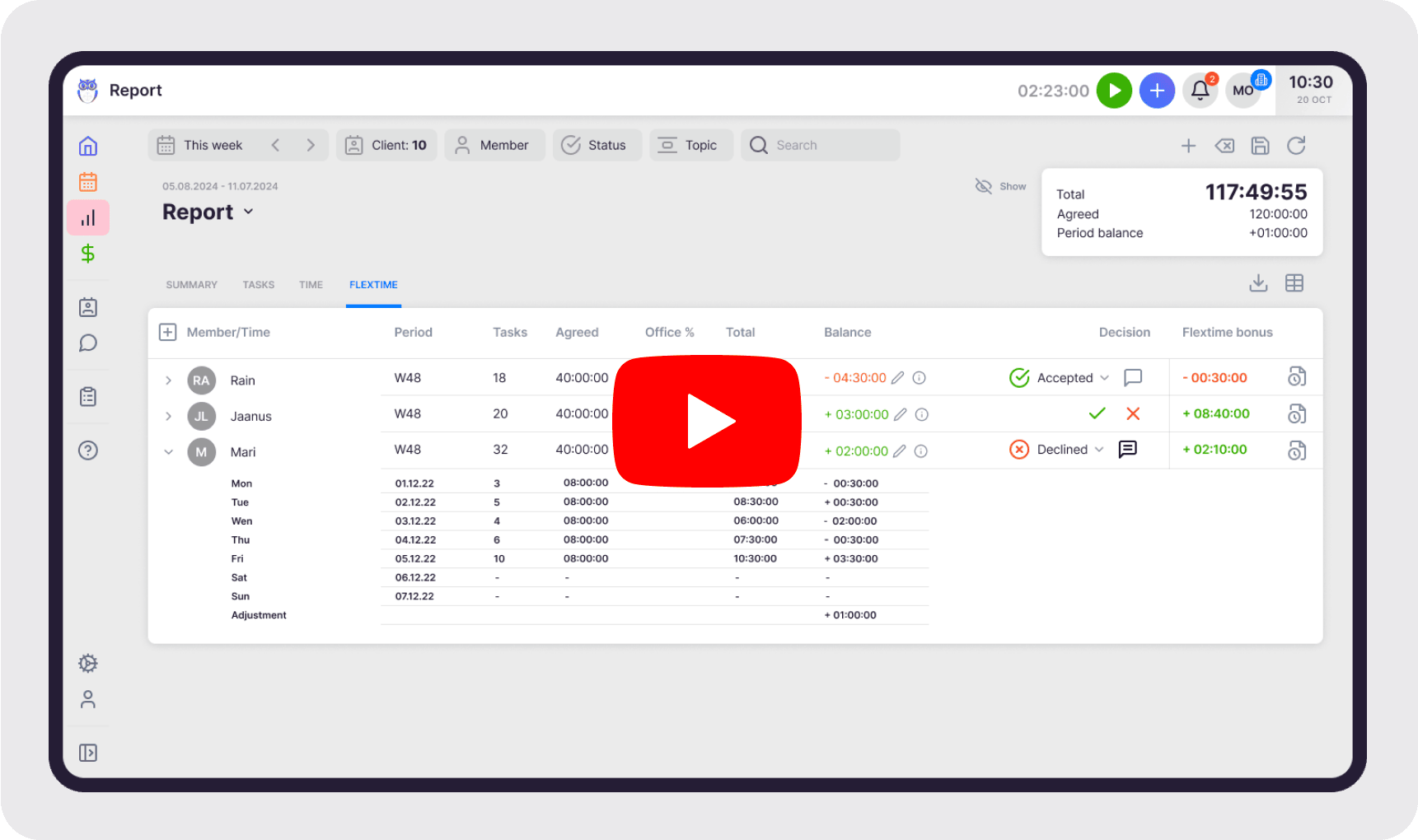
Task: Open flextime history for Jaanus
Action: pyautogui.click(x=1297, y=413)
